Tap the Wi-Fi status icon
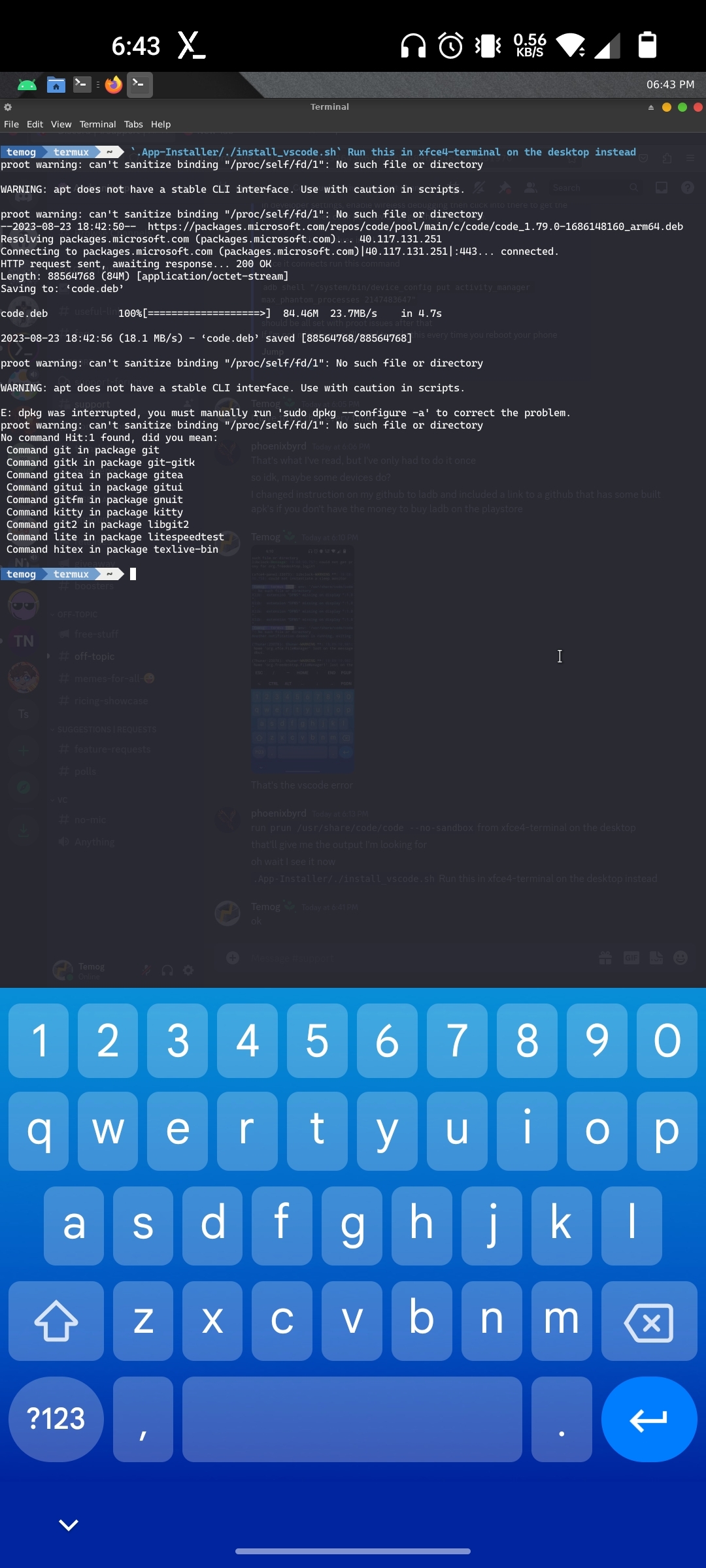Viewport: 706px width, 1568px height. (571, 46)
